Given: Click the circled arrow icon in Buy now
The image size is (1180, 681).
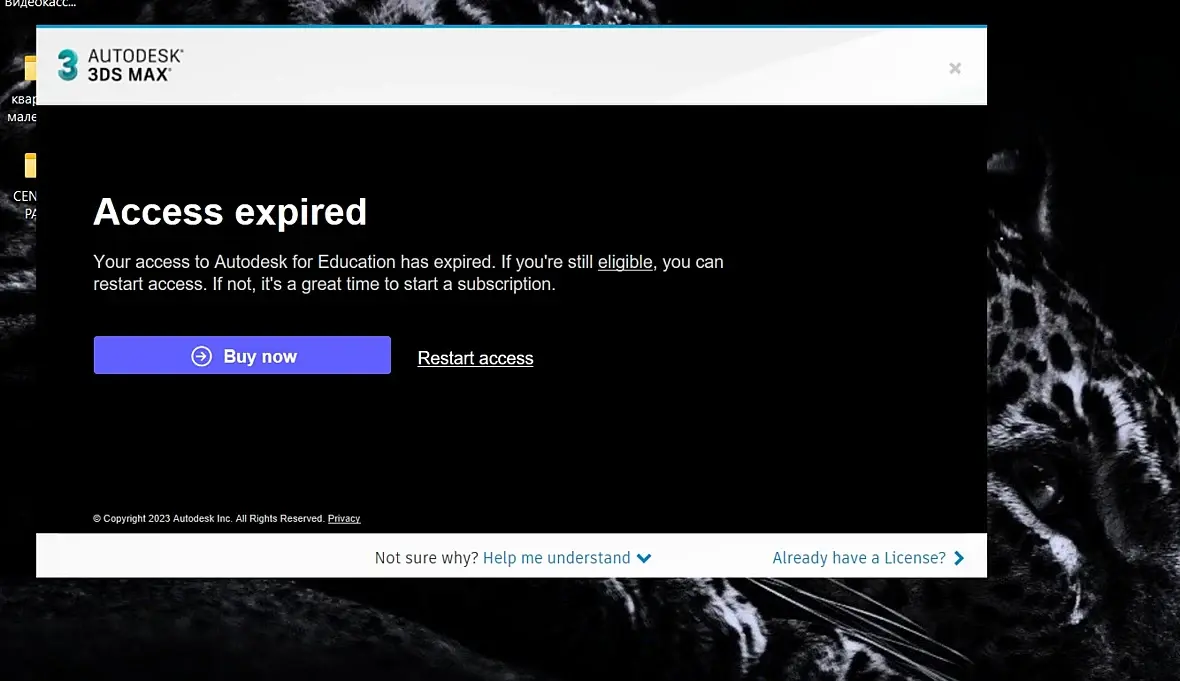Looking at the screenshot, I should pyautogui.click(x=202, y=356).
